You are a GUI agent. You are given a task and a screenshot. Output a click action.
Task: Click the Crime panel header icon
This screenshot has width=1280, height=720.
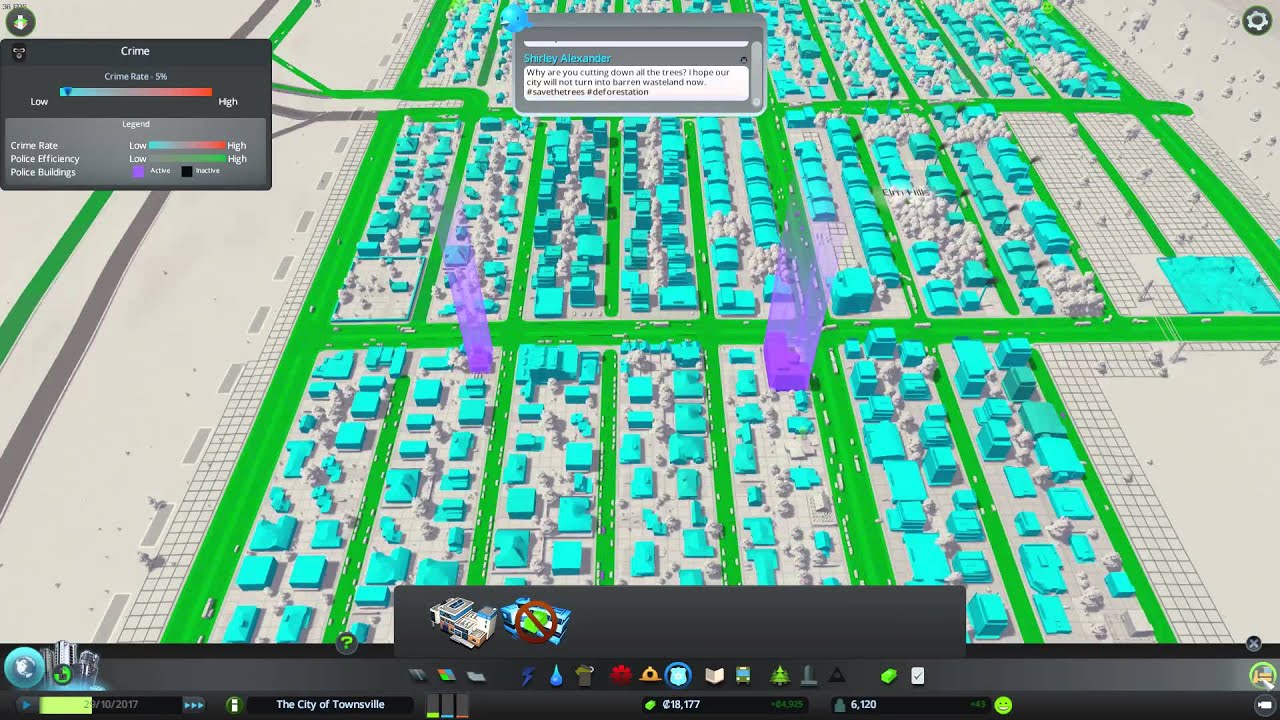pos(18,52)
